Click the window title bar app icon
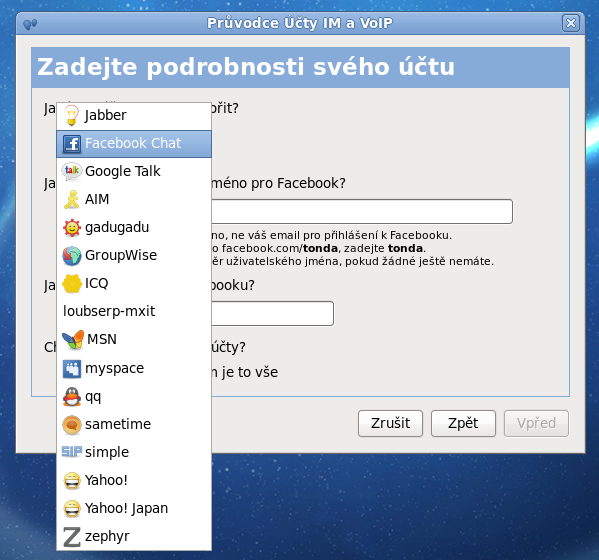The width and height of the screenshot is (599, 560). click(x=30, y=24)
